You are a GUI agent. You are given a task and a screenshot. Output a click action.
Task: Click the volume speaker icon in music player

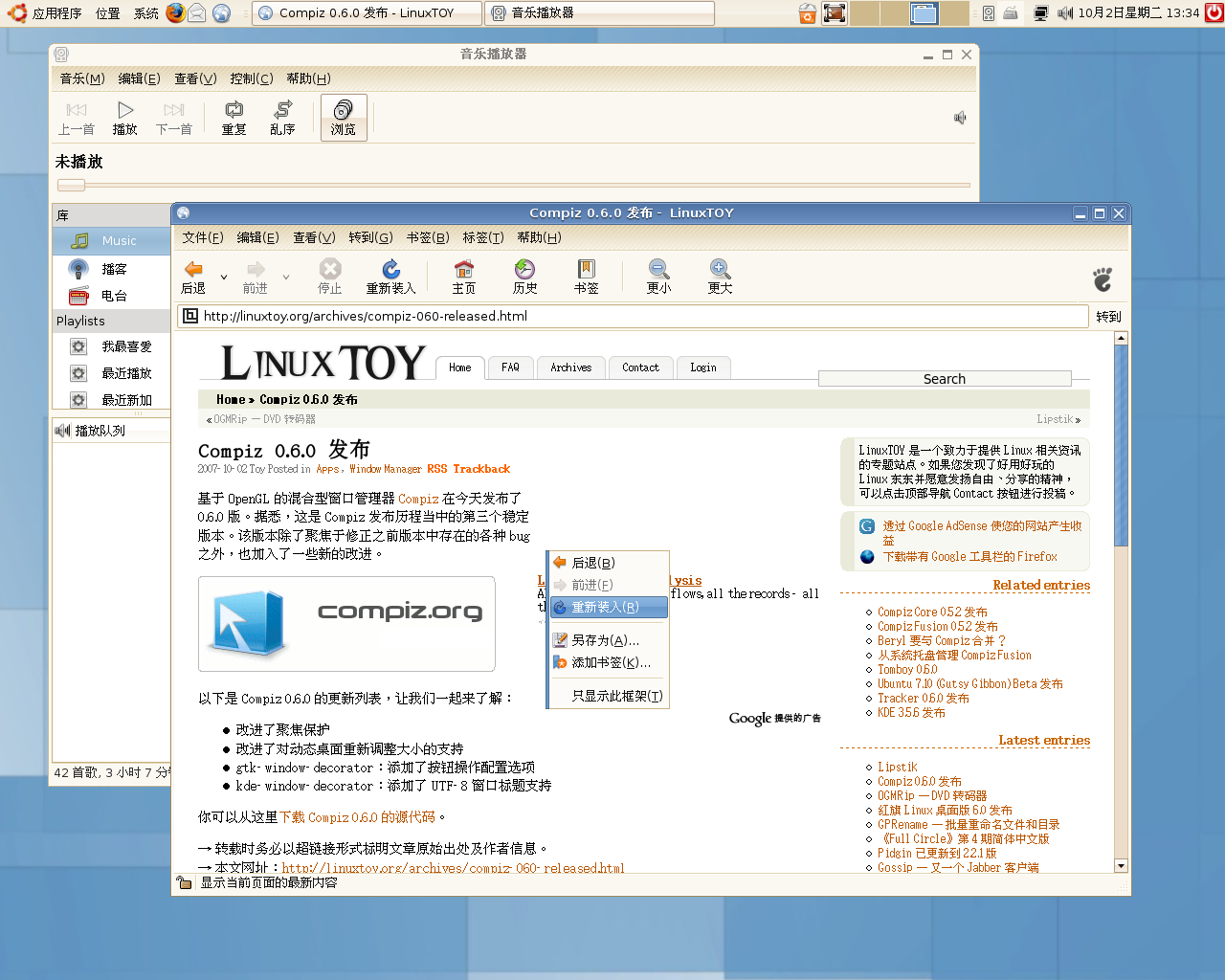960,118
